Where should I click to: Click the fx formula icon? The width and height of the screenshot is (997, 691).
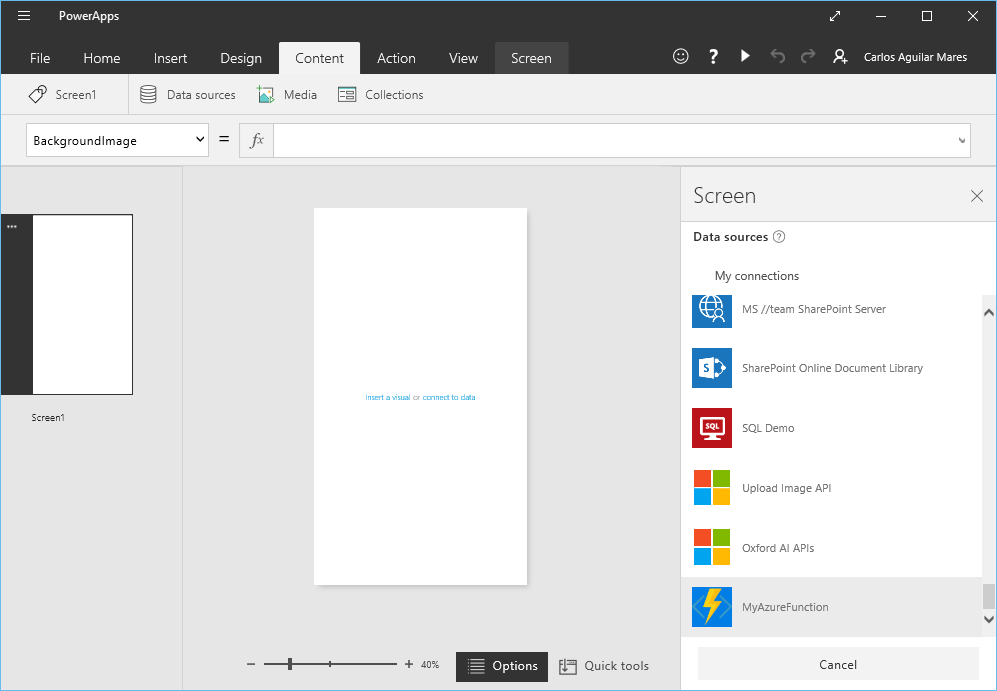point(256,140)
